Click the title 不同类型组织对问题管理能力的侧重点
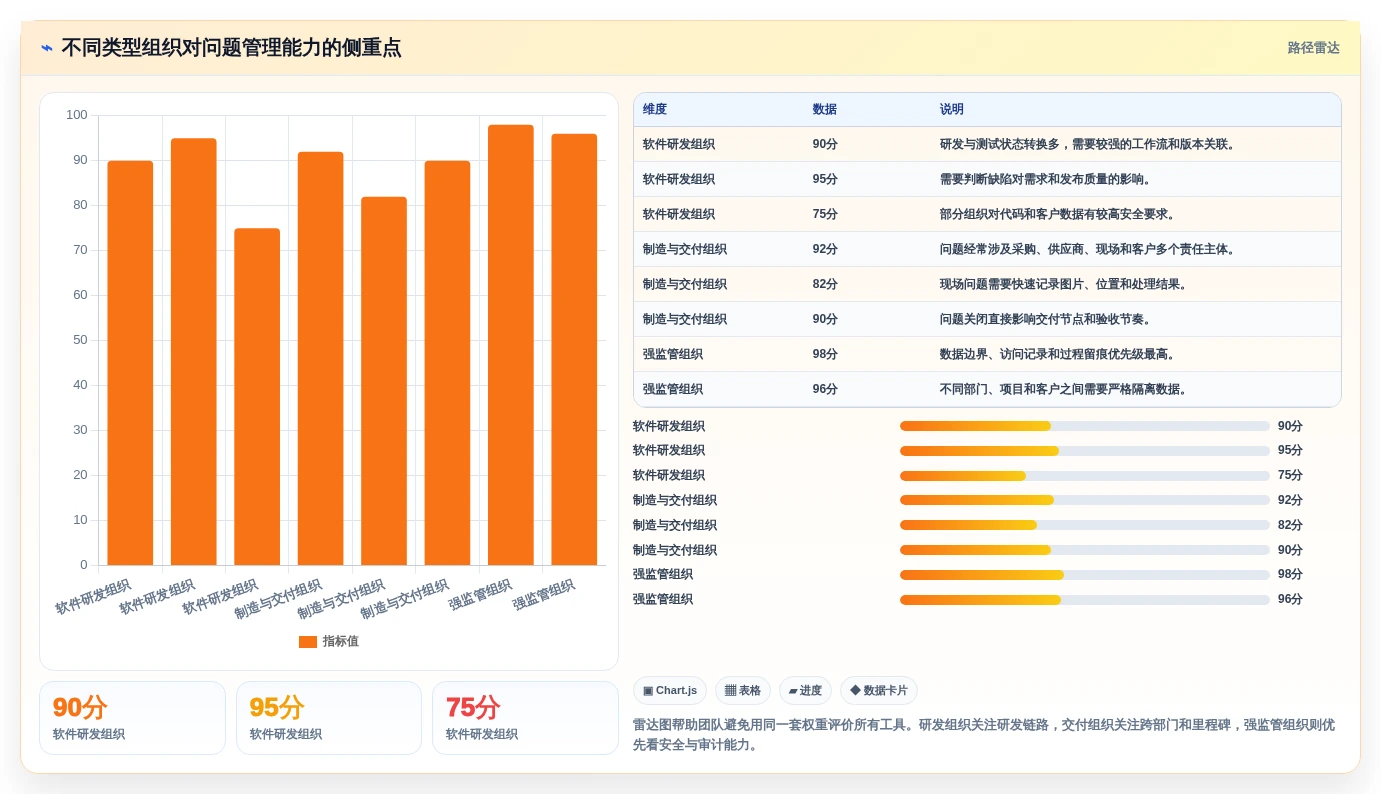Screen dimensions: 1381x794 pos(231,48)
